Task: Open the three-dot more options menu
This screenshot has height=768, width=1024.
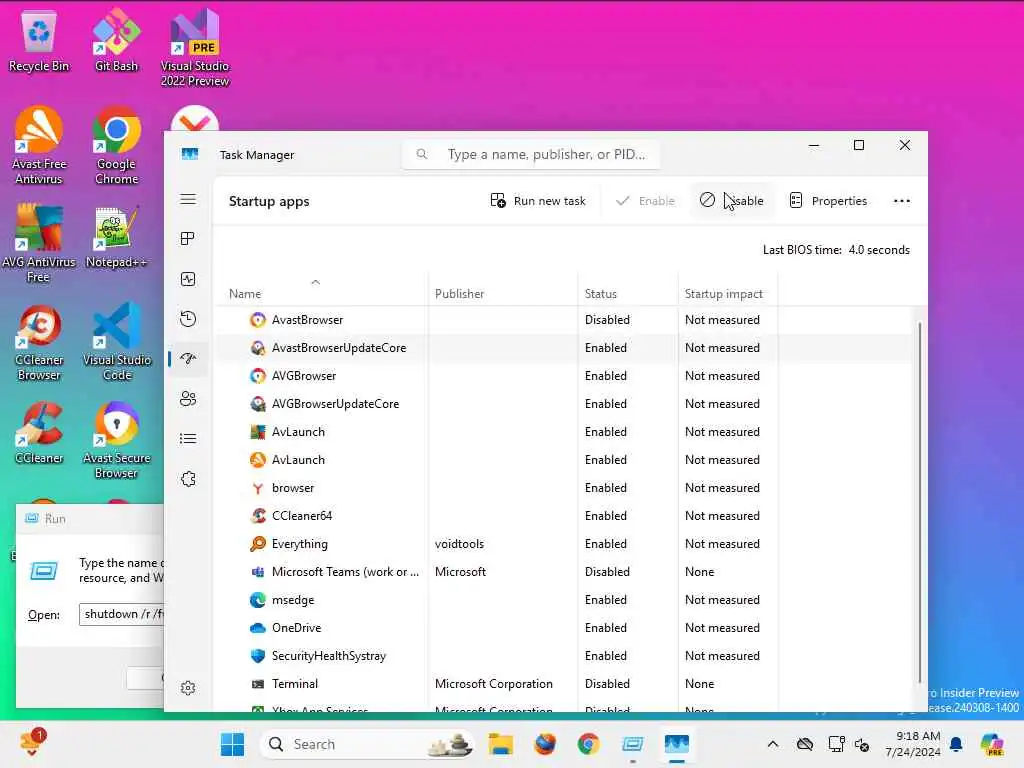Action: pyautogui.click(x=901, y=200)
